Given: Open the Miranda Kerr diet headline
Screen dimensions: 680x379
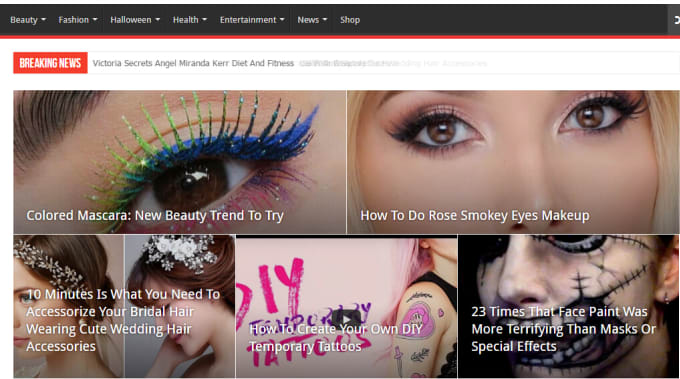Looking at the screenshot, I should tap(193, 63).
